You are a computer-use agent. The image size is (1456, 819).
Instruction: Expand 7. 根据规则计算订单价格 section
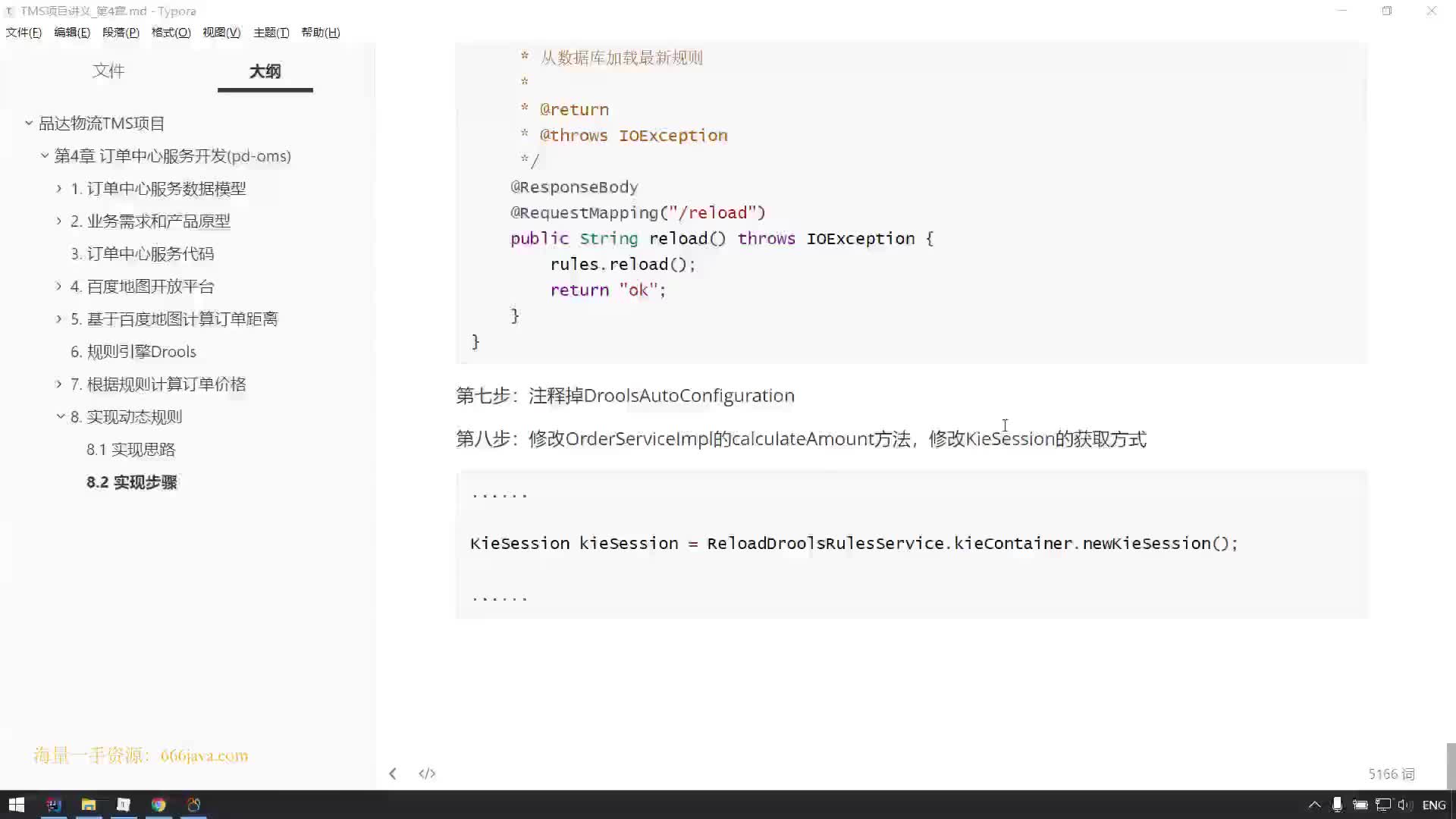(59, 384)
